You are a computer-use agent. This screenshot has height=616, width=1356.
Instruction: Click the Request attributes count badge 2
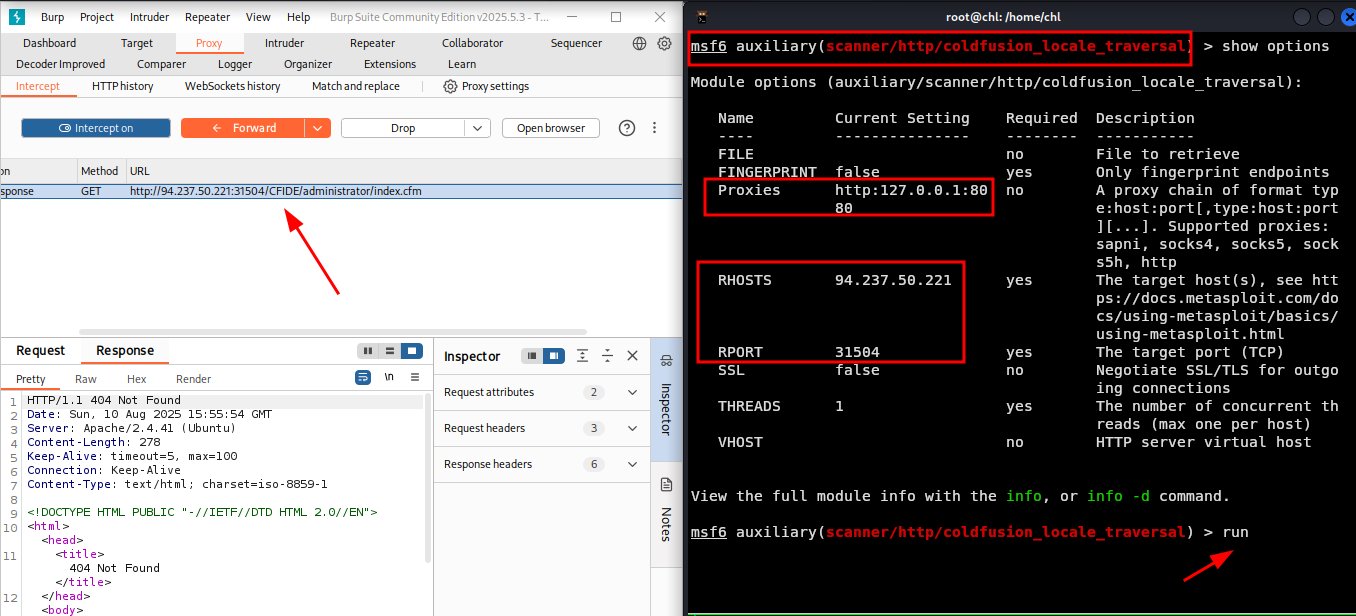coord(594,392)
